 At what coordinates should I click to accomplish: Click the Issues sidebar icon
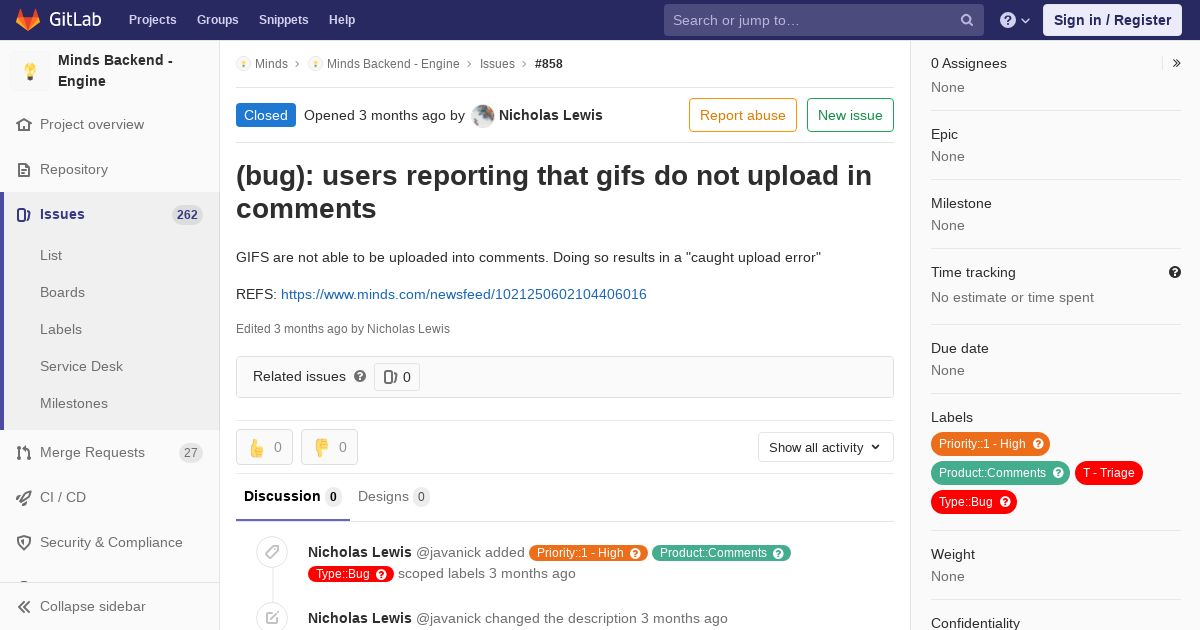tap(24, 215)
